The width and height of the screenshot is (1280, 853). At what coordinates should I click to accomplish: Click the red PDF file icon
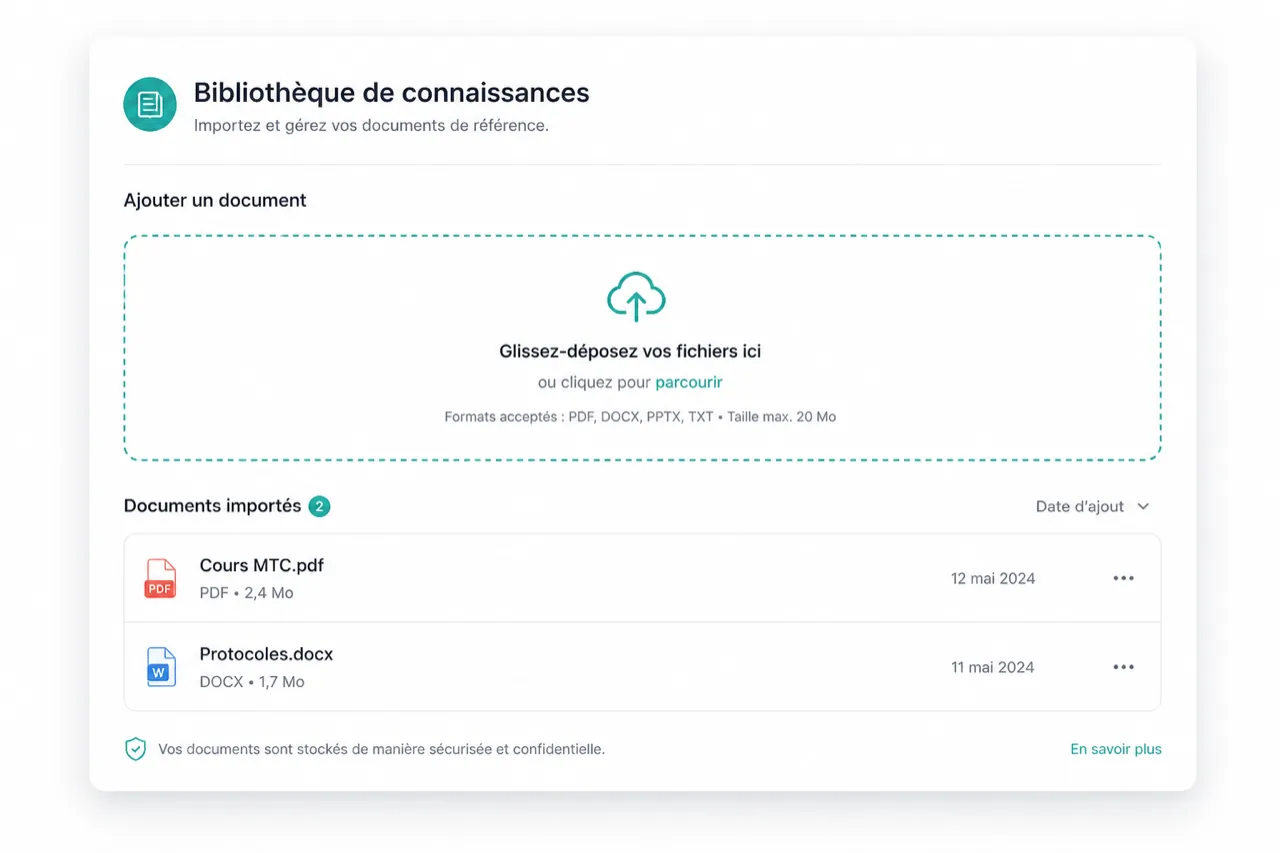(x=160, y=578)
